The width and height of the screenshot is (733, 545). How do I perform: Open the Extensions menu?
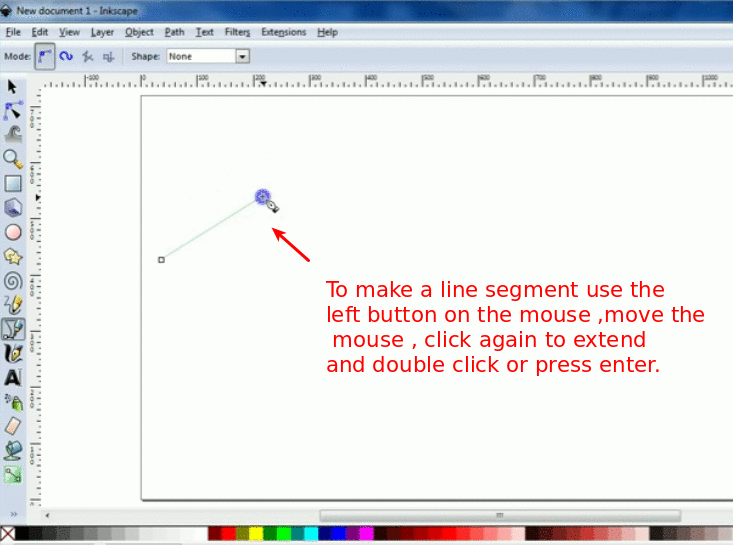point(283,32)
